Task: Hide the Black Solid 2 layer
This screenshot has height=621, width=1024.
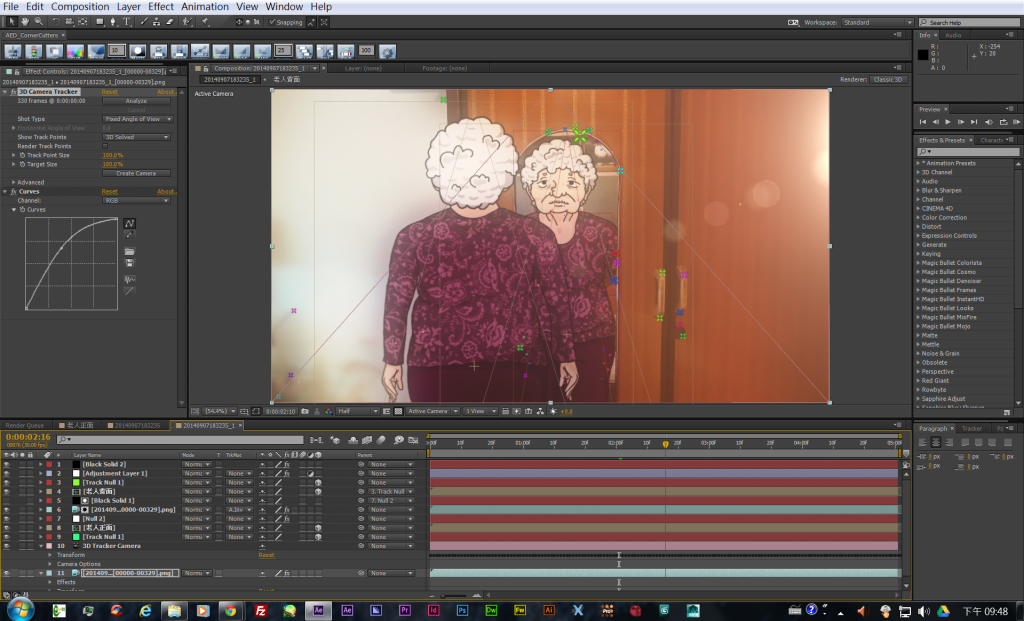Action: pos(7,464)
